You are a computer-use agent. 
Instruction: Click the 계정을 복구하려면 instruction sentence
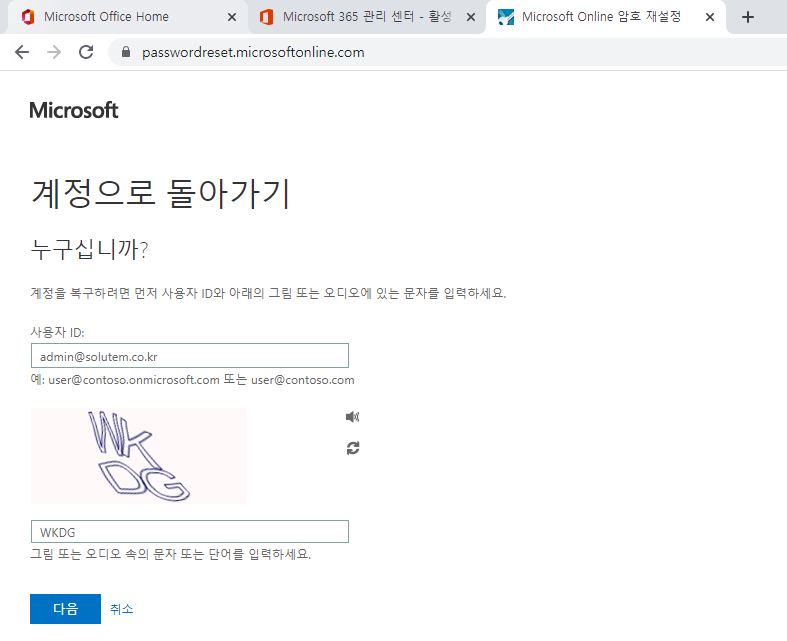coord(268,293)
